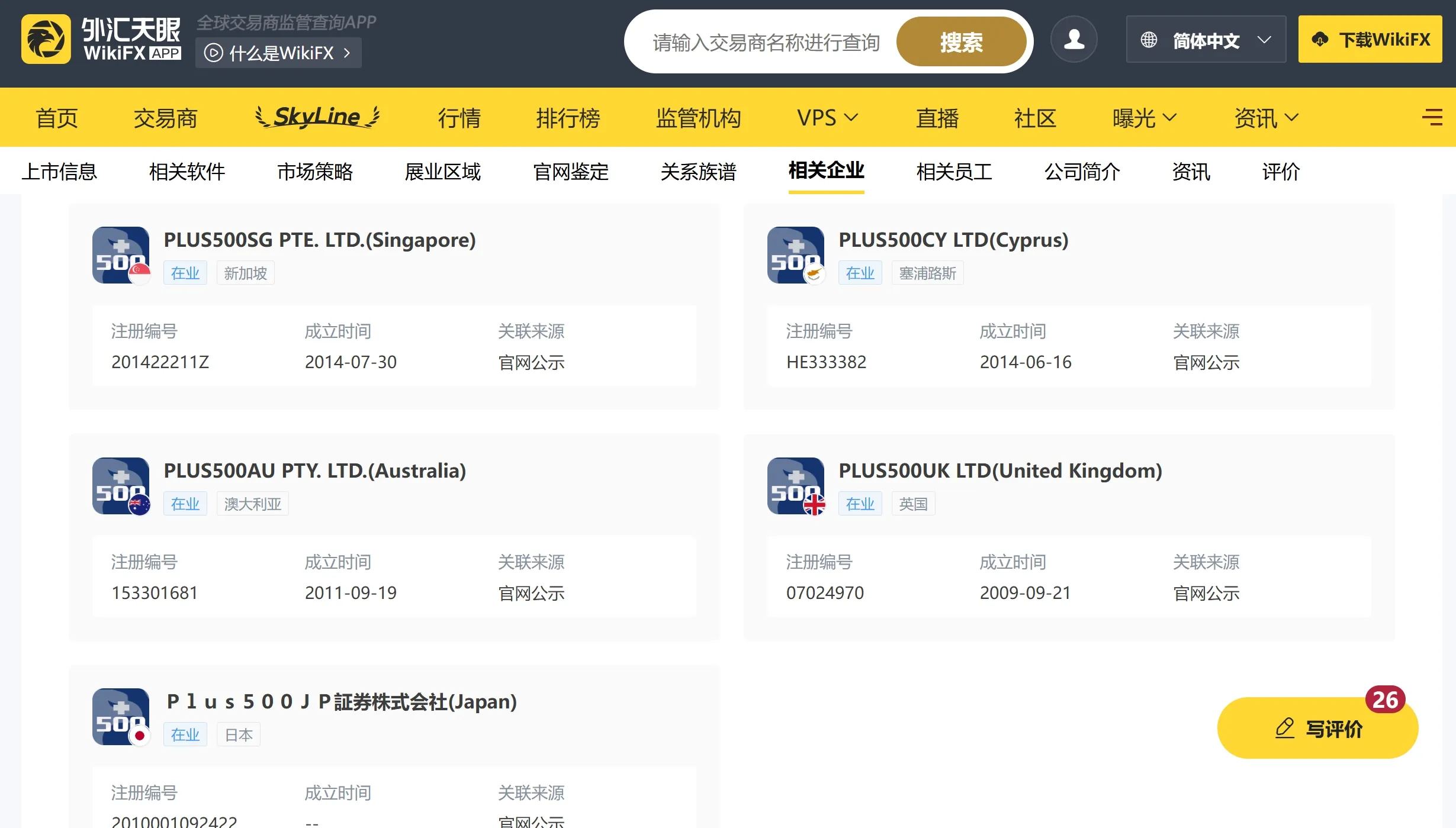This screenshot has height=828, width=1456.
Task: Open PLUS500UK LTD(United Kingdom) company title
Action: coord(1000,471)
